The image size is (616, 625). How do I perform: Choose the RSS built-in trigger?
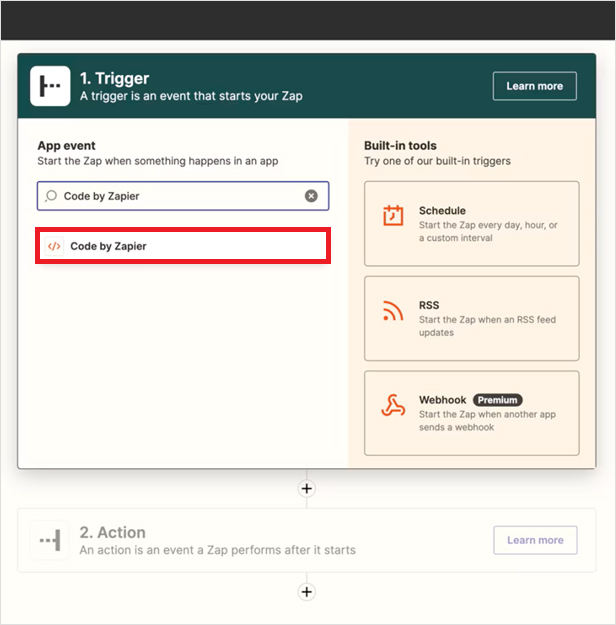[472, 318]
